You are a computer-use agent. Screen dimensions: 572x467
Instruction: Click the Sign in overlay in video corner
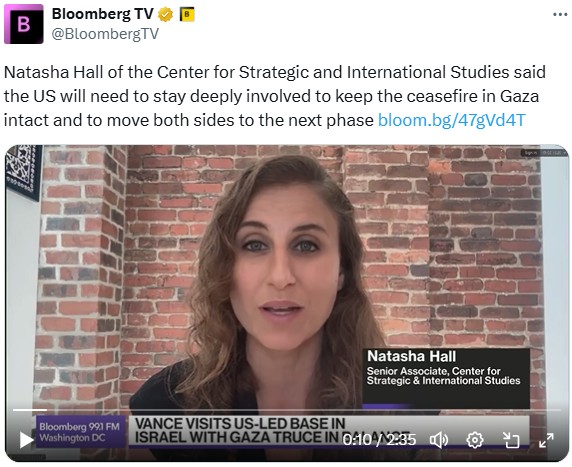tap(530, 153)
